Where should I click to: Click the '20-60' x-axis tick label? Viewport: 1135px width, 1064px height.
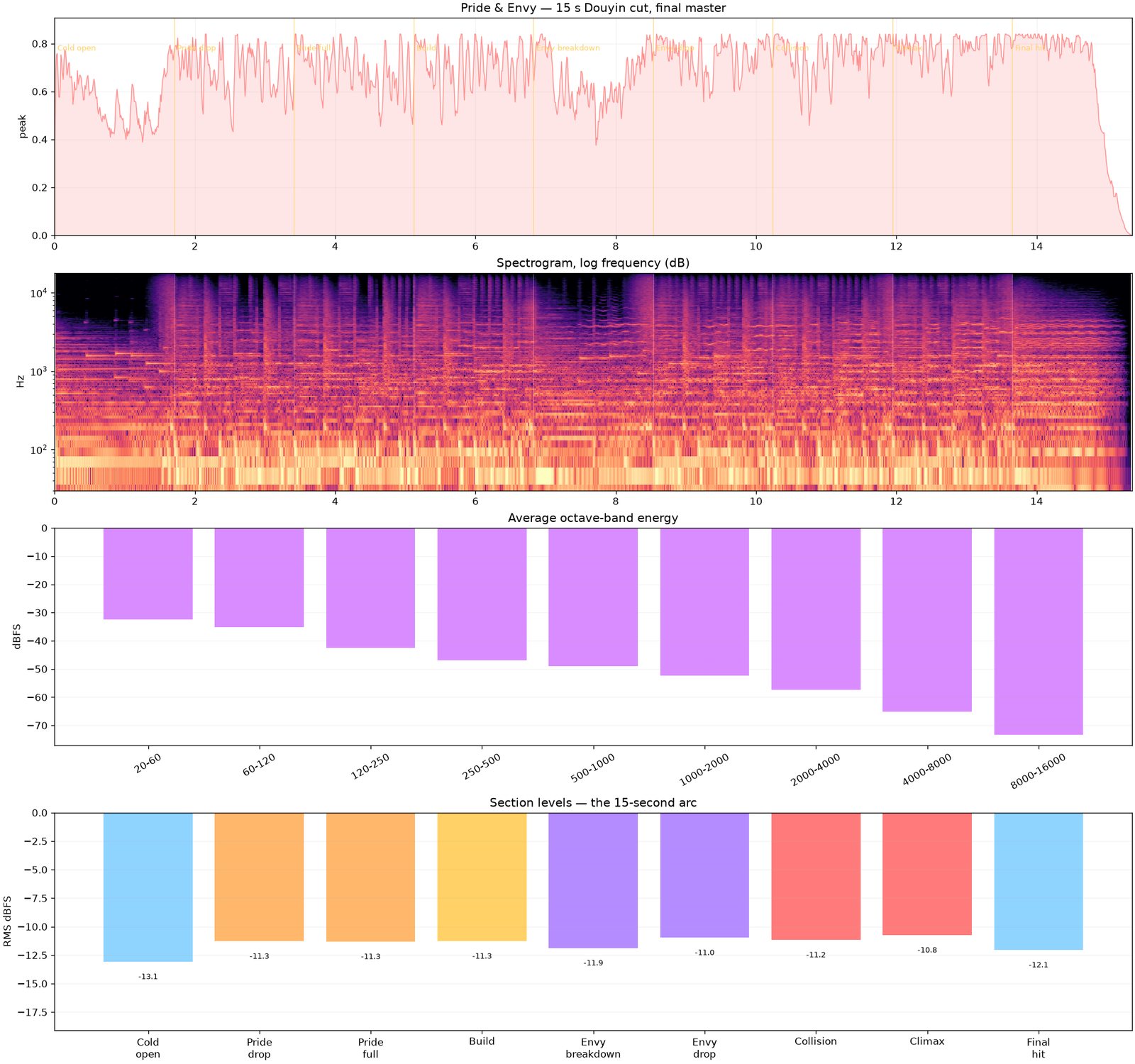[148, 763]
